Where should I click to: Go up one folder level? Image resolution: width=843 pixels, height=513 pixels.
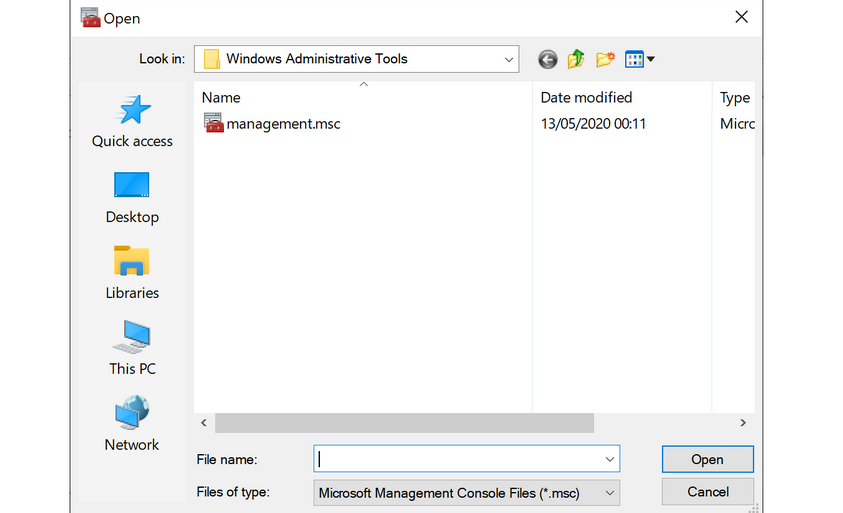click(576, 59)
